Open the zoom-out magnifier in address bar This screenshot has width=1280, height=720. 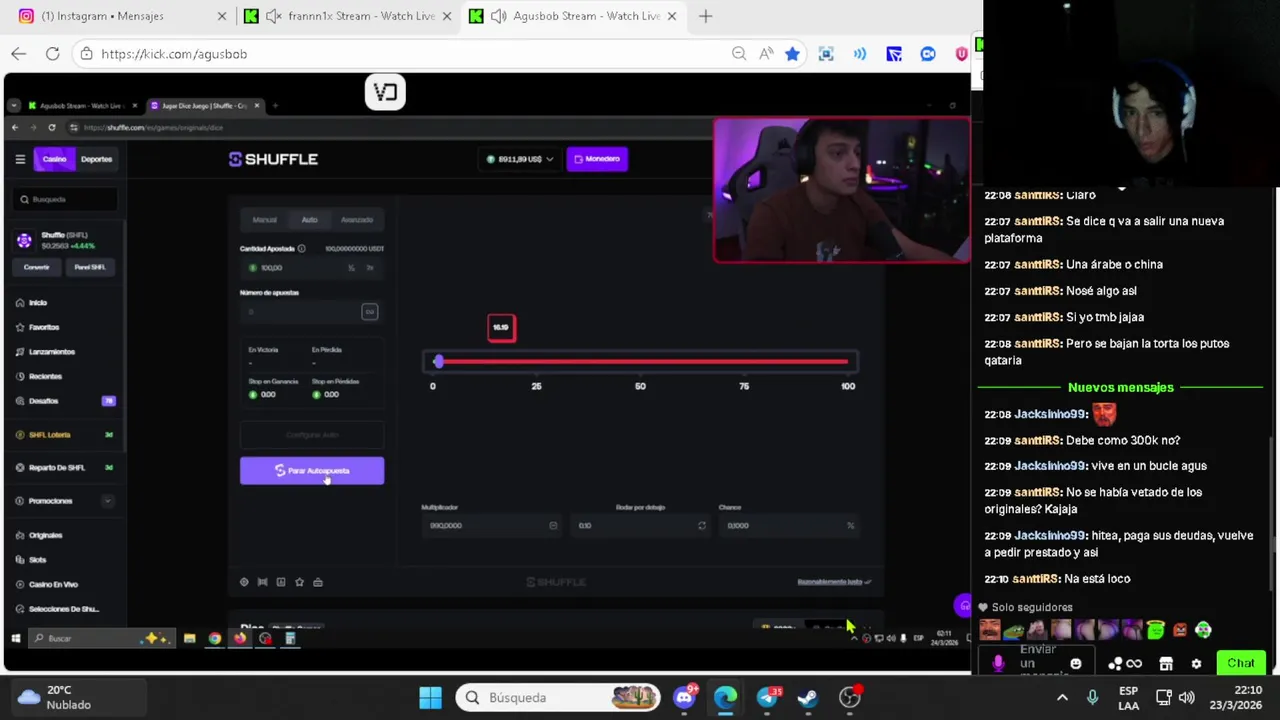(x=739, y=54)
